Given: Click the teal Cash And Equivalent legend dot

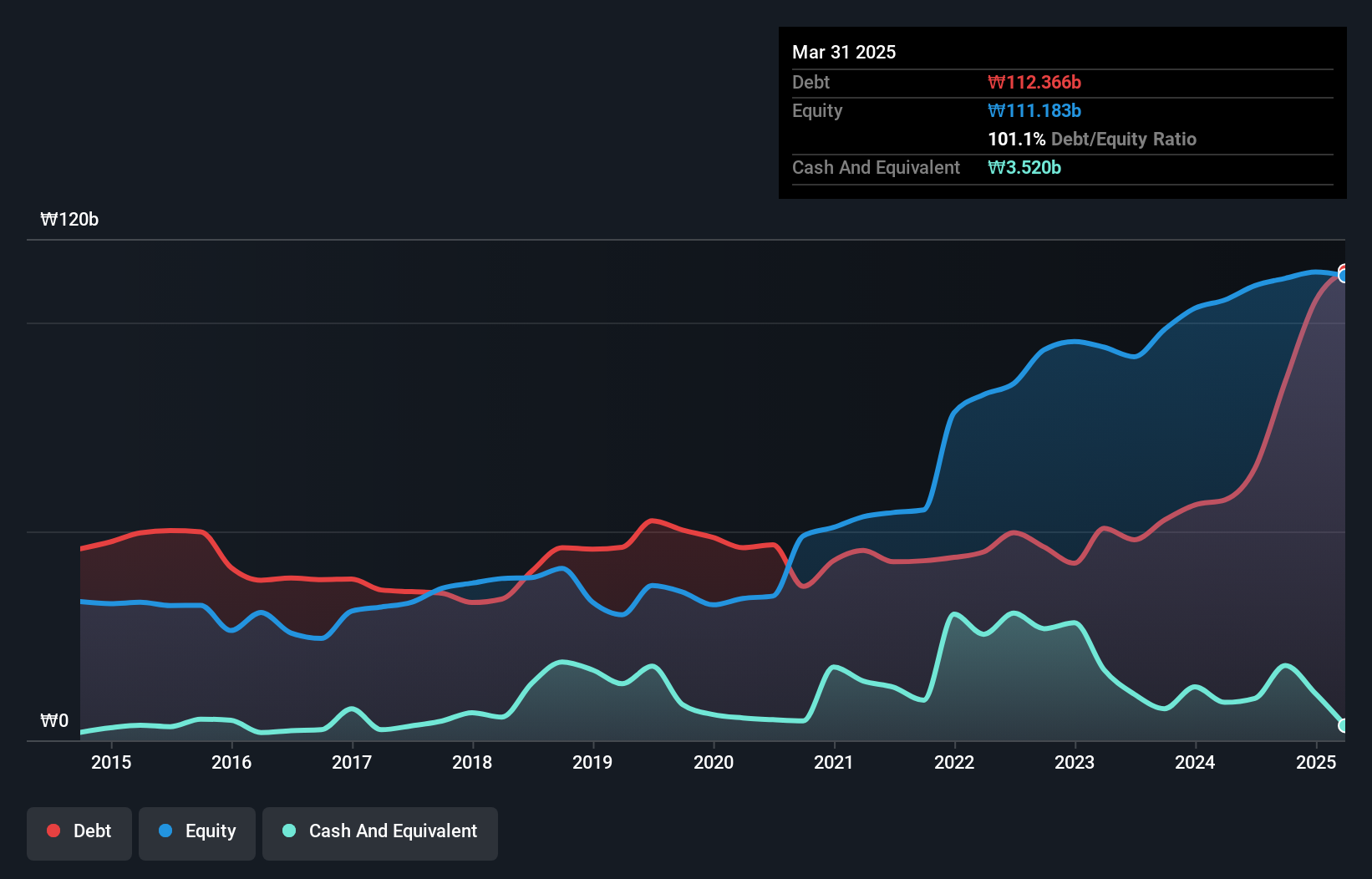Looking at the screenshot, I should point(289,831).
